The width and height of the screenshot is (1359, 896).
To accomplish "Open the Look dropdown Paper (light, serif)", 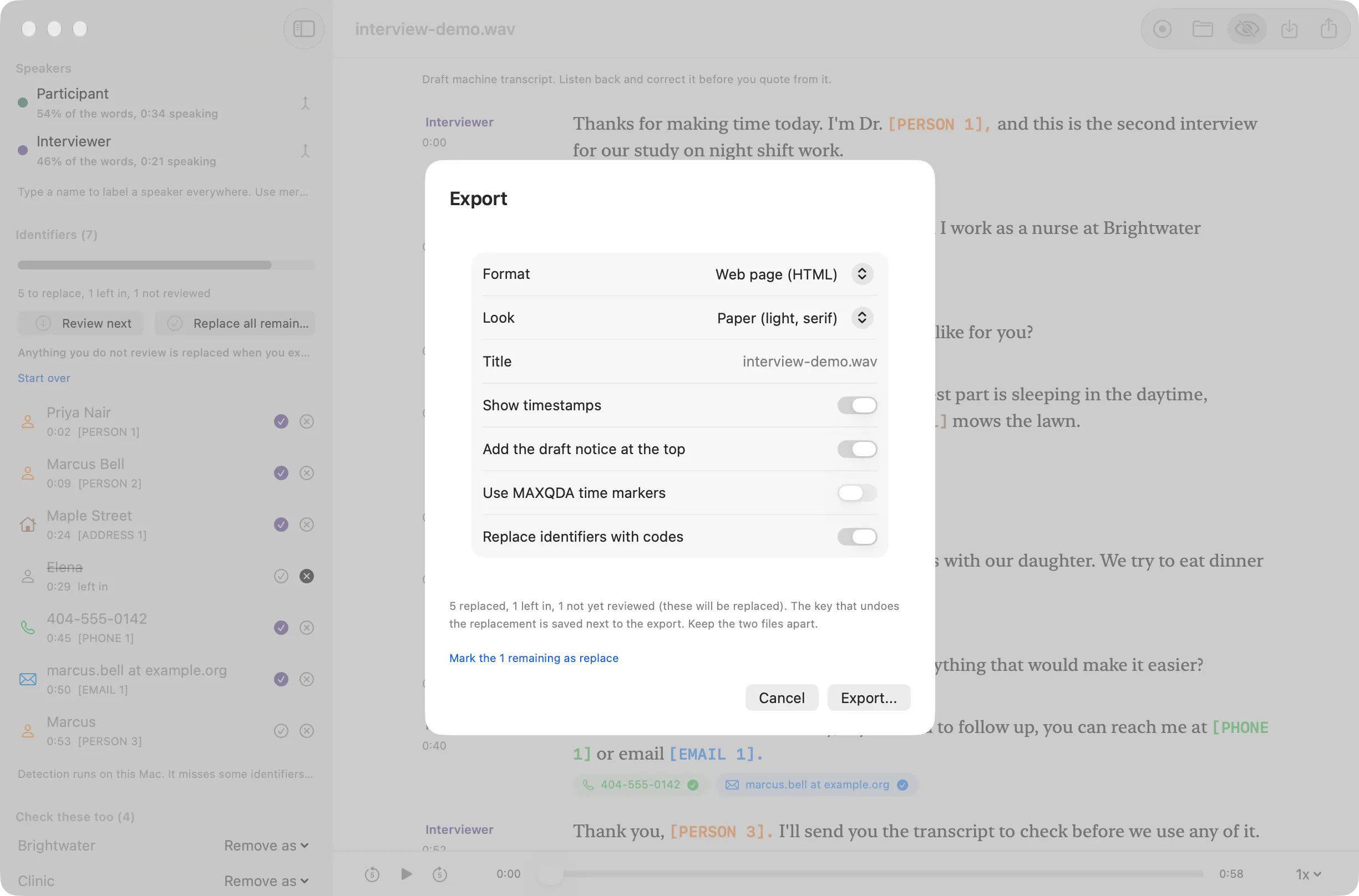I will (795, 318).
